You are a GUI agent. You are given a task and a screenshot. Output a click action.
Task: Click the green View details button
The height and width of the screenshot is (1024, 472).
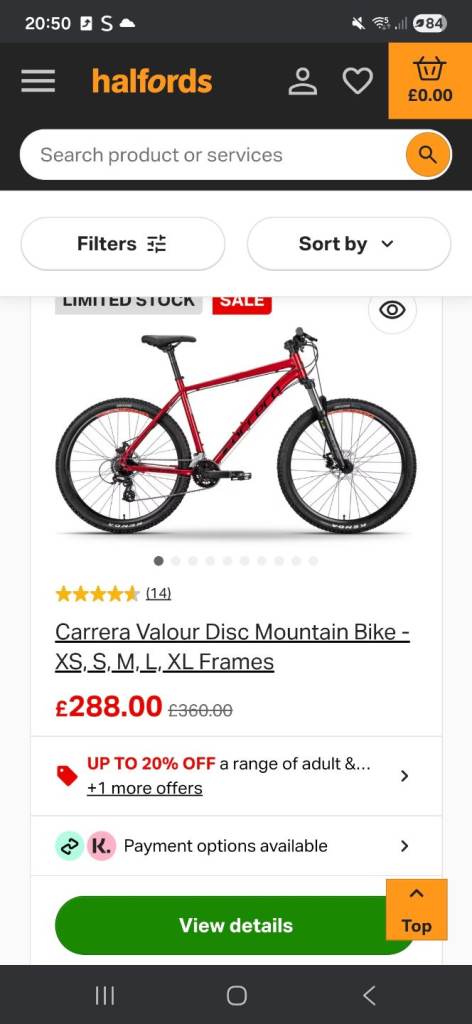236,925
